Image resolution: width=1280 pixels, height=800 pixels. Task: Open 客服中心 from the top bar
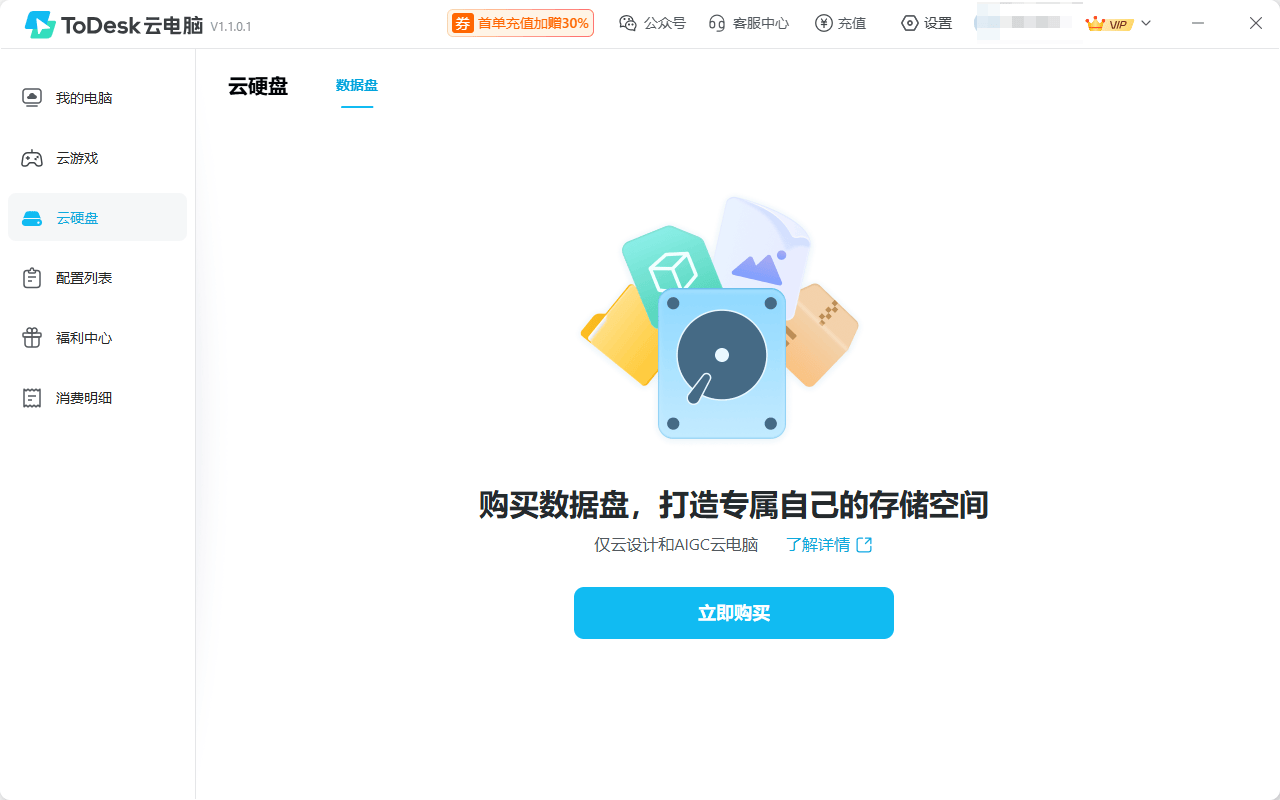[x=749, y=23]
